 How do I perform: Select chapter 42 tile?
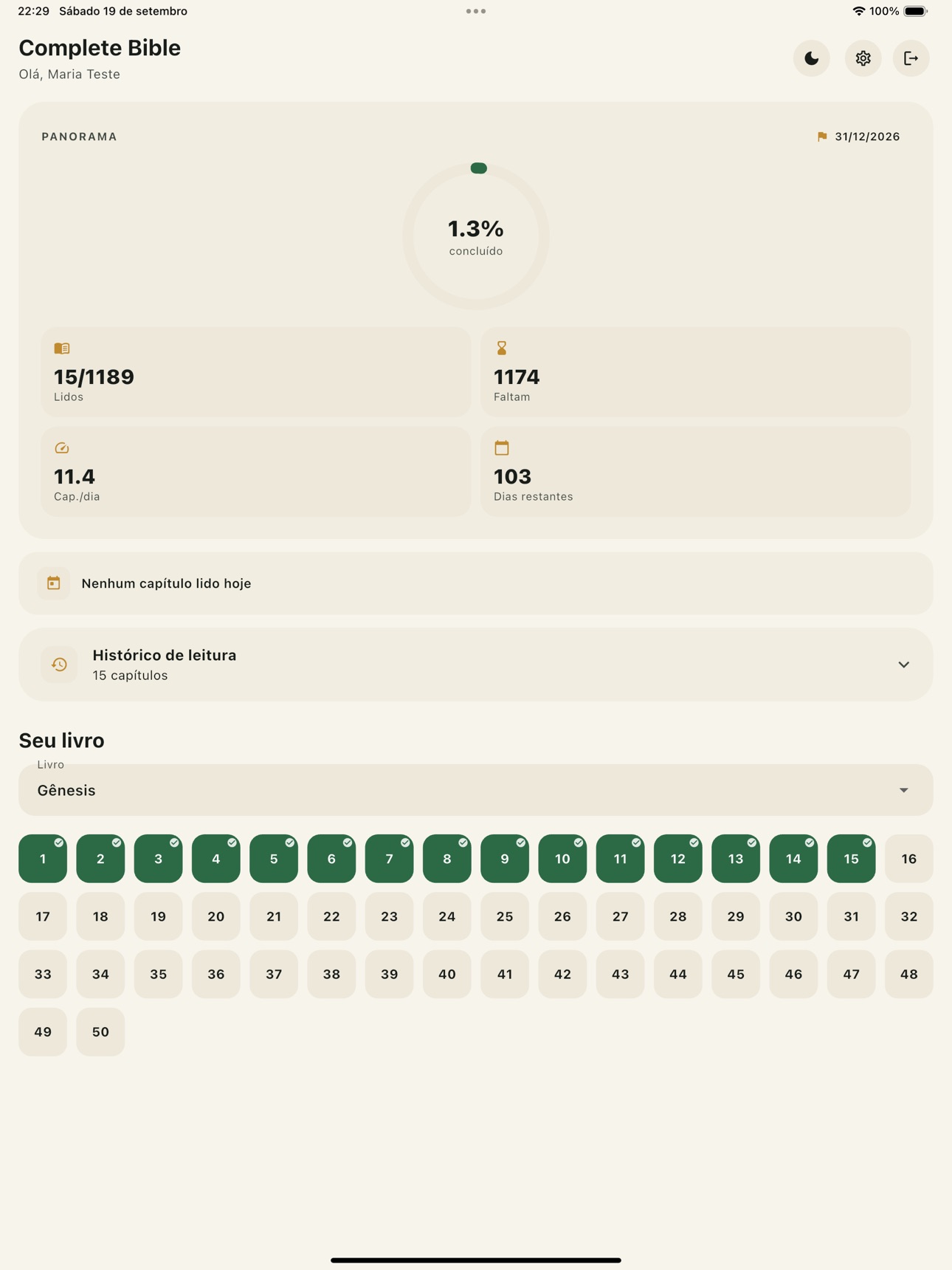[562, 974]
